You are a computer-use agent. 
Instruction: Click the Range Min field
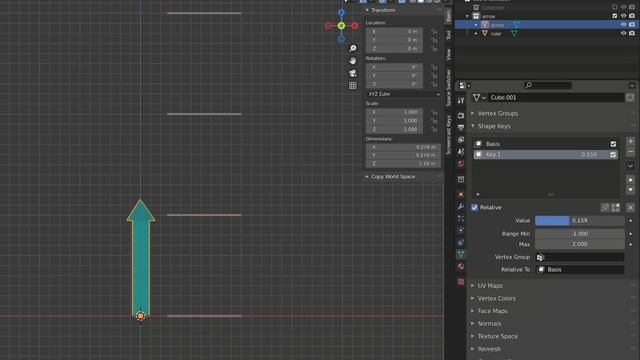(x=580, y=234)
